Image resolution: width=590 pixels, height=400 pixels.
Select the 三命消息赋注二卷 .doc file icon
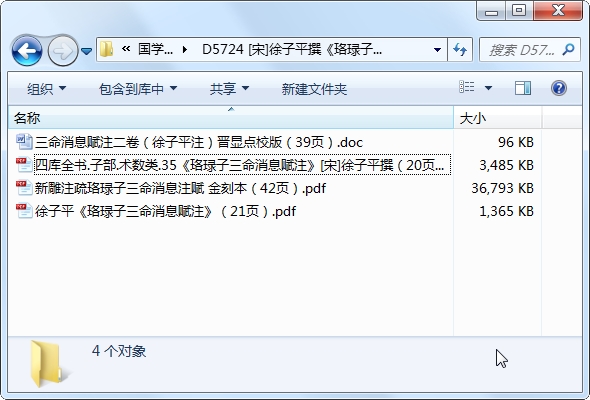[24, 142]
